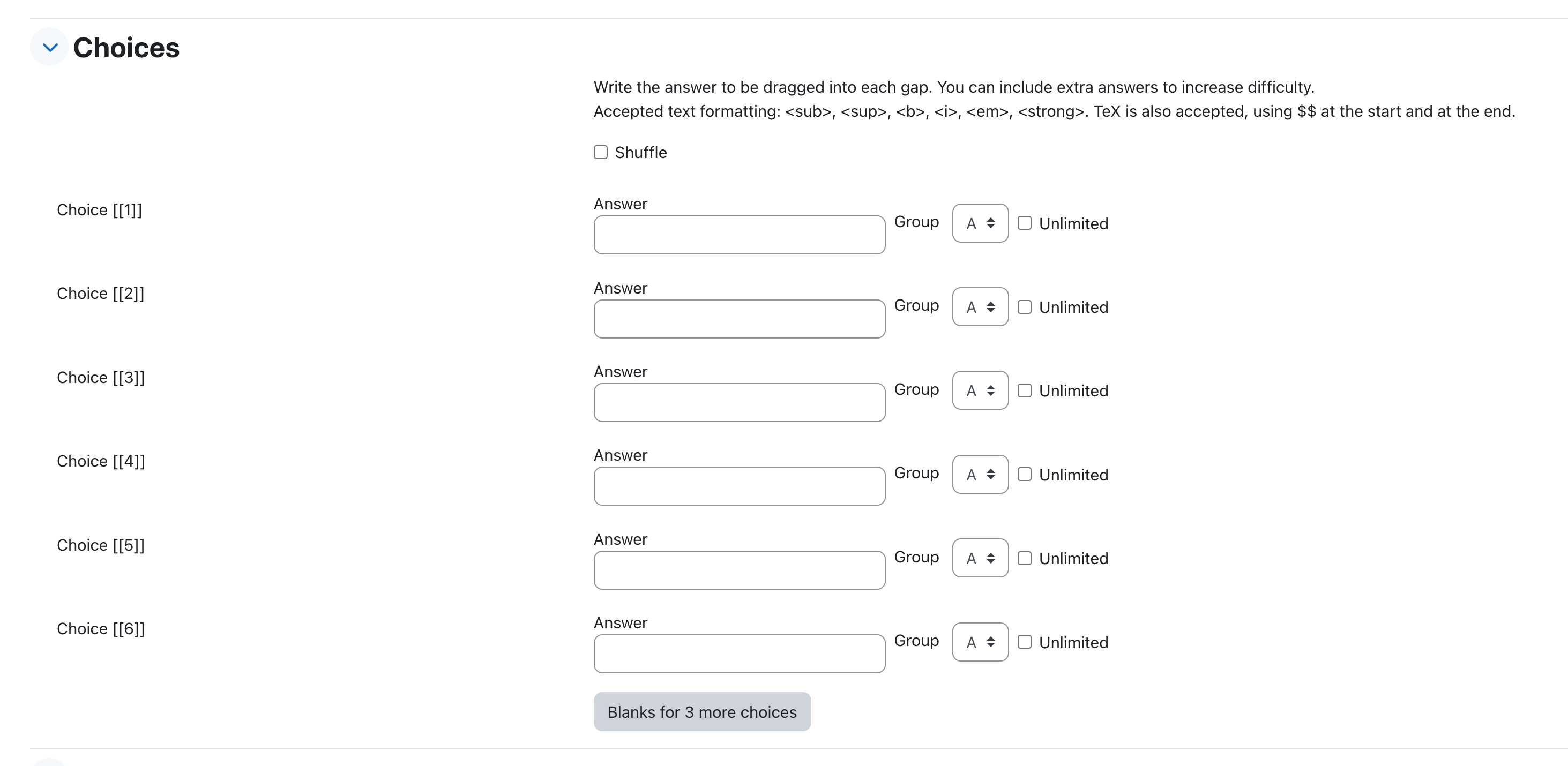Open Group dropdown for Choice [[5]]
This screenshot has height=766, width=1568.
(980, 558)
